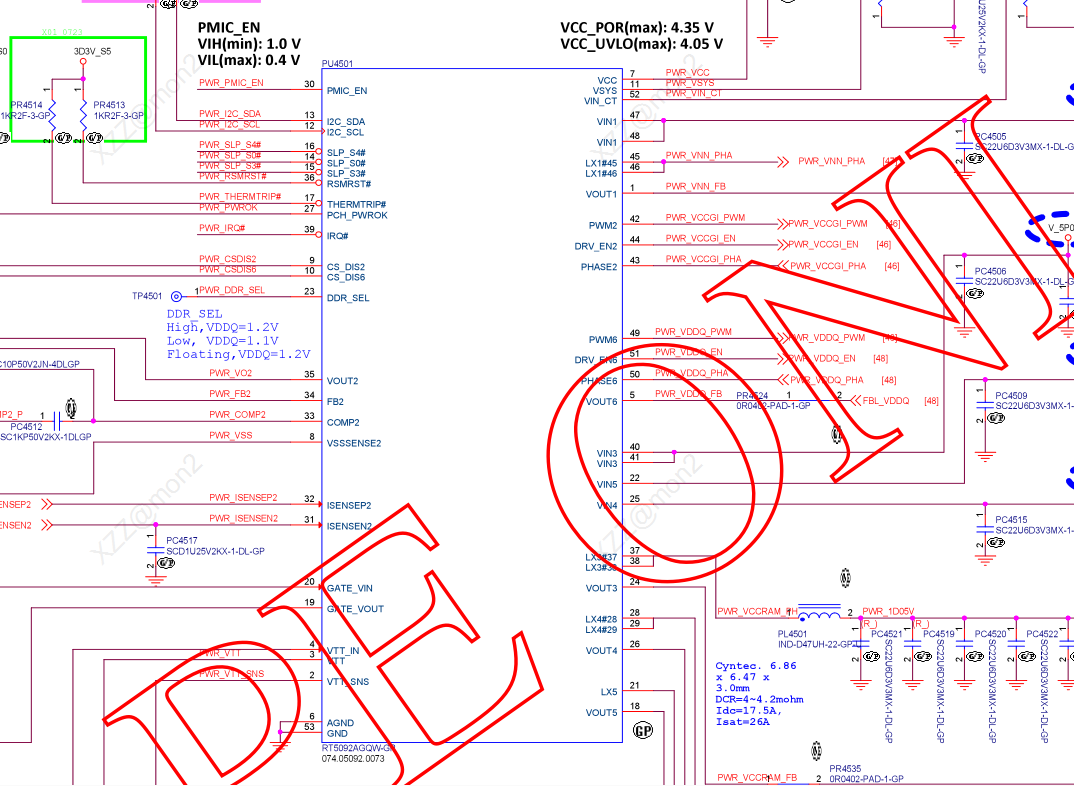Select the VSSSENSE2 pin label

pos(354,443)
